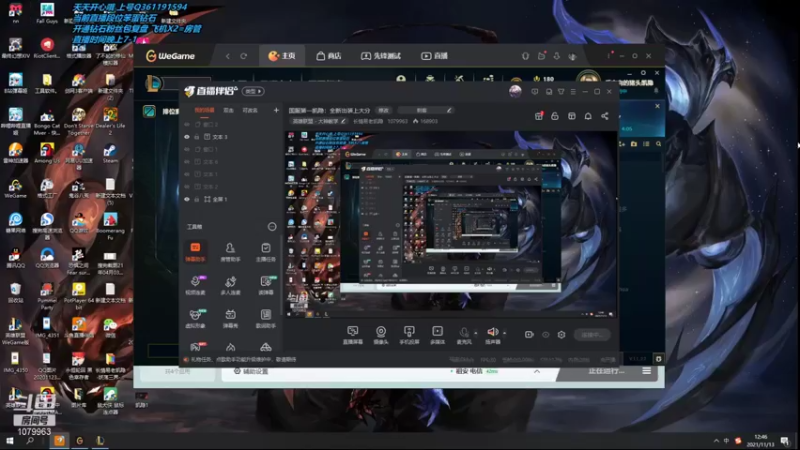Open the 弹幕助手 danmaku assistant tool

coord(195,252)
